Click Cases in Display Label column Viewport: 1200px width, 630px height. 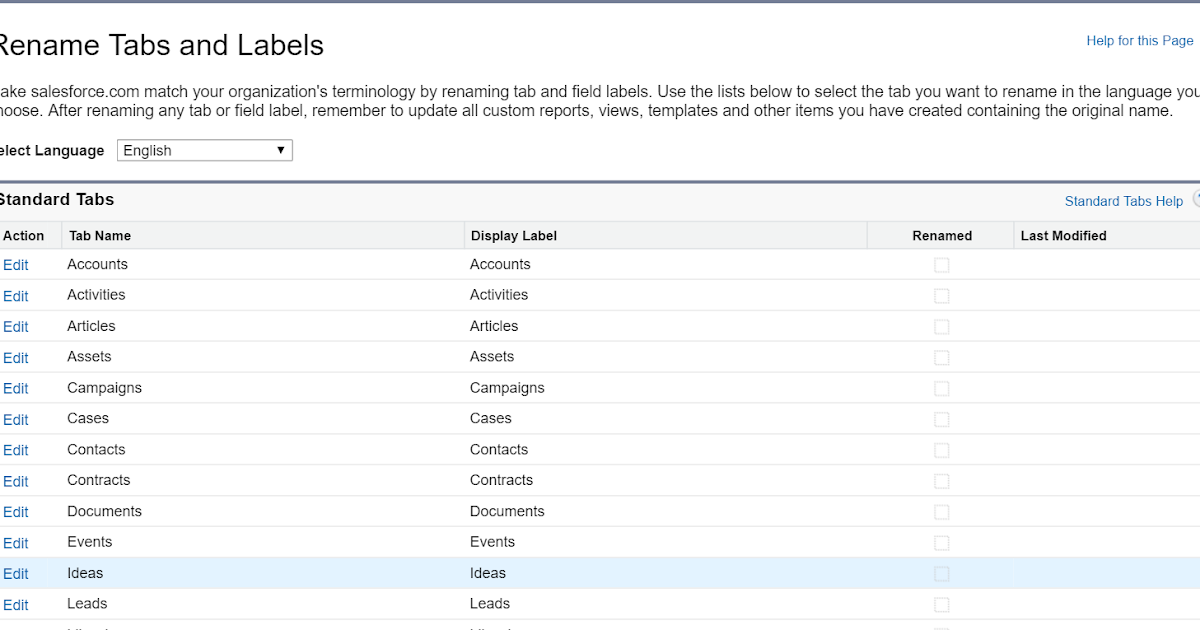click(491, 418)
